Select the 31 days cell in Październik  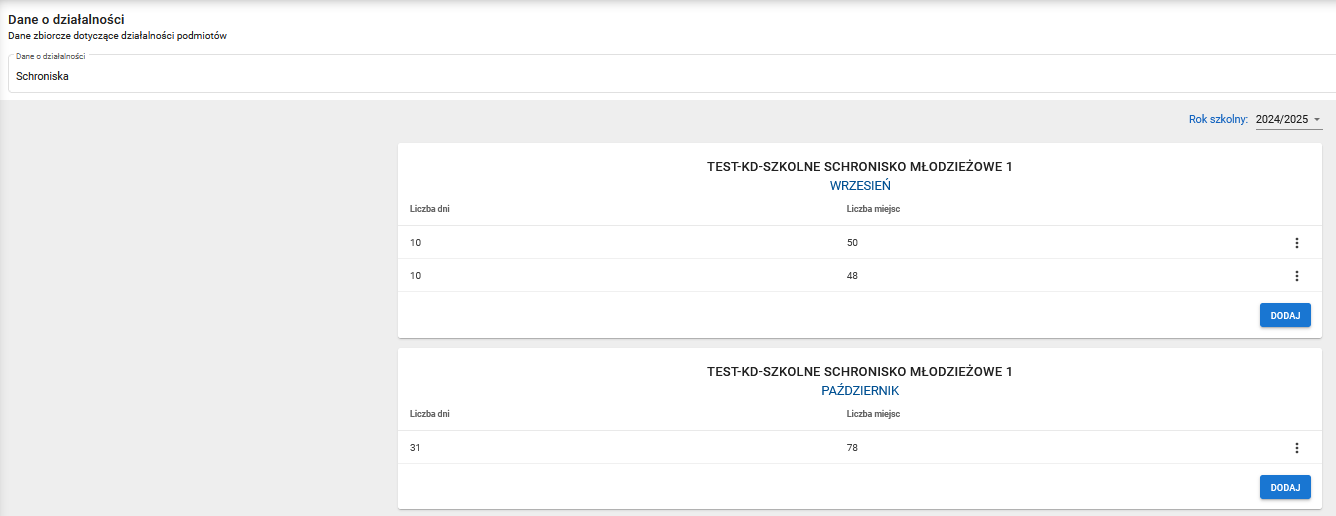[416, 448]
